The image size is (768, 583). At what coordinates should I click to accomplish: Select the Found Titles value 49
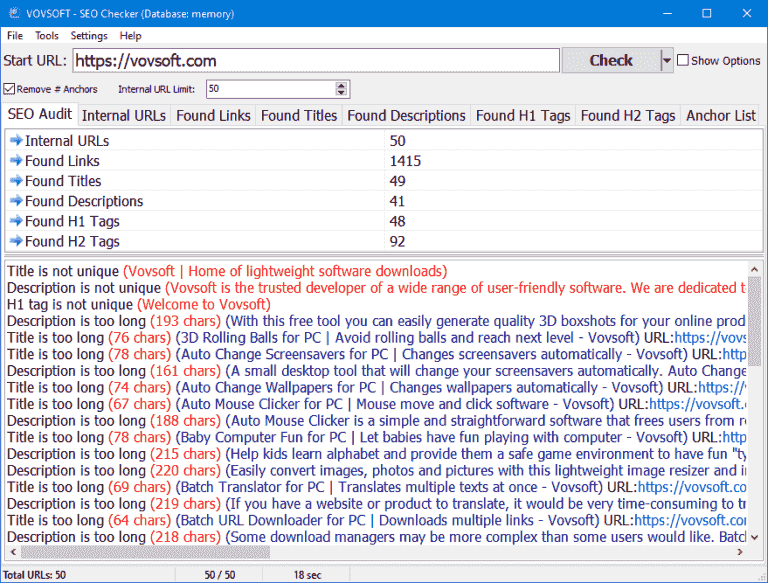tap(397, 181)
